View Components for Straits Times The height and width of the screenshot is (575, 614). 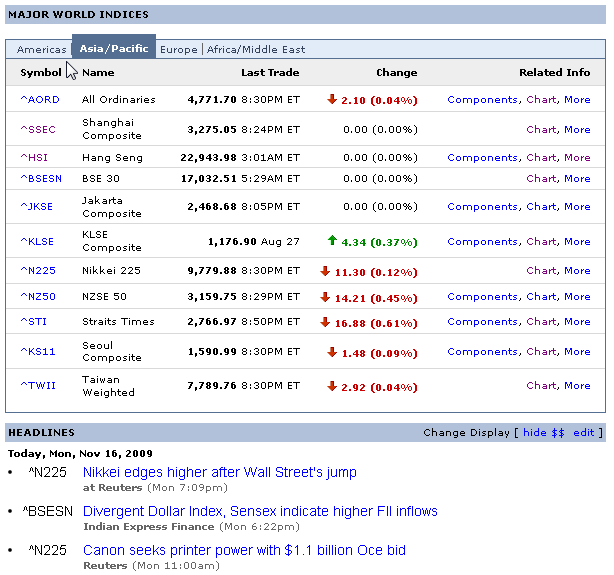(482, 322)
